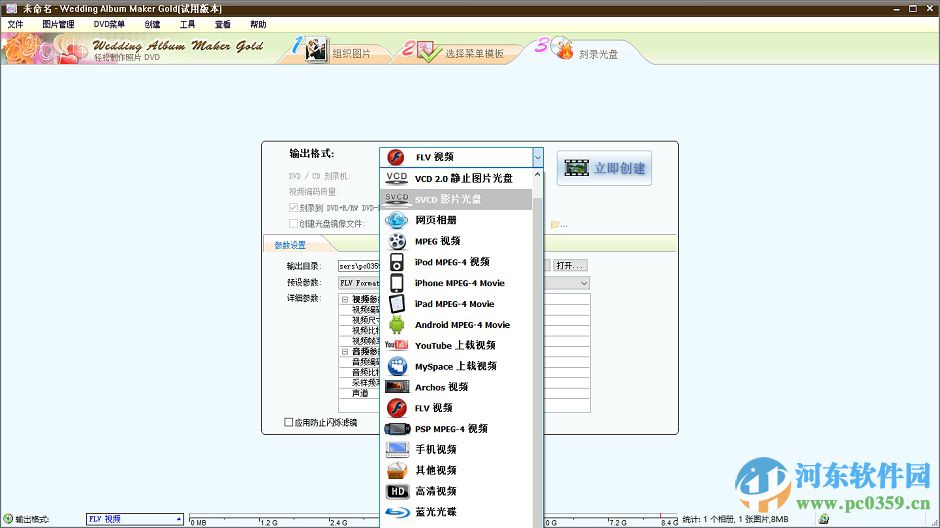Toggle burn to DVD+R/RW checkbox
The height and width of the screenshot is (528, 940).
(293, 207)
